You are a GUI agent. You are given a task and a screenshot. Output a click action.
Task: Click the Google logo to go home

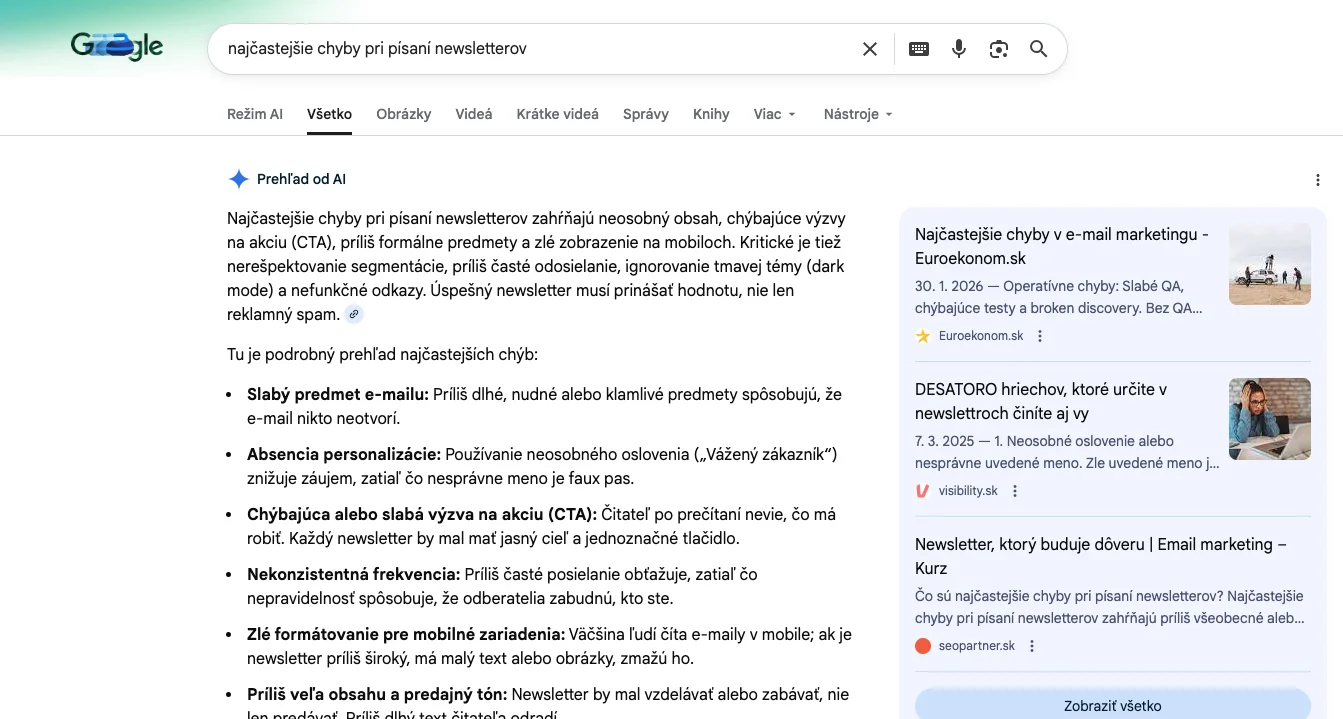click(117, 46)
